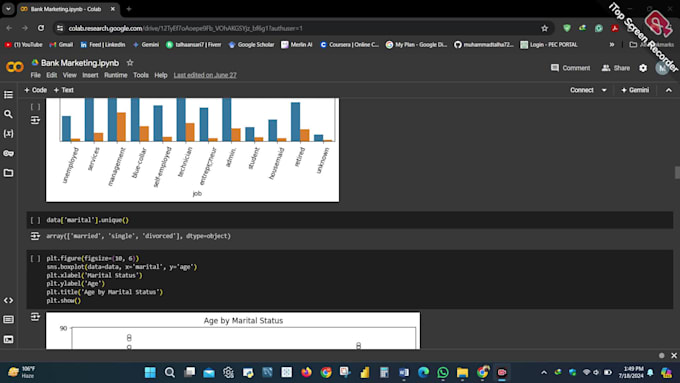680x383 pixels.
Task: Open Find and replace in sidebar
Action: pos(8,114)
